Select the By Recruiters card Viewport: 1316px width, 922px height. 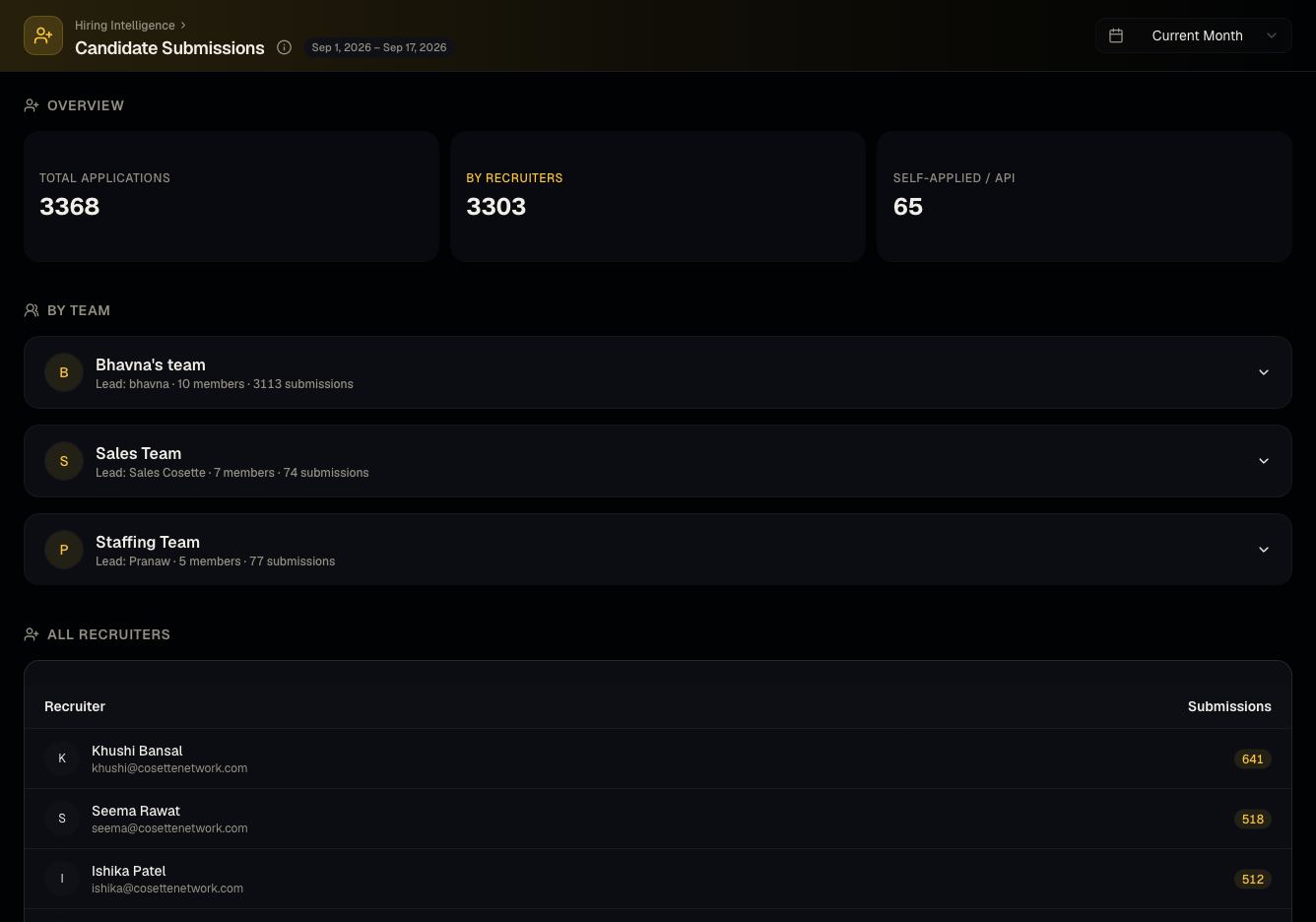coord(658,196)
